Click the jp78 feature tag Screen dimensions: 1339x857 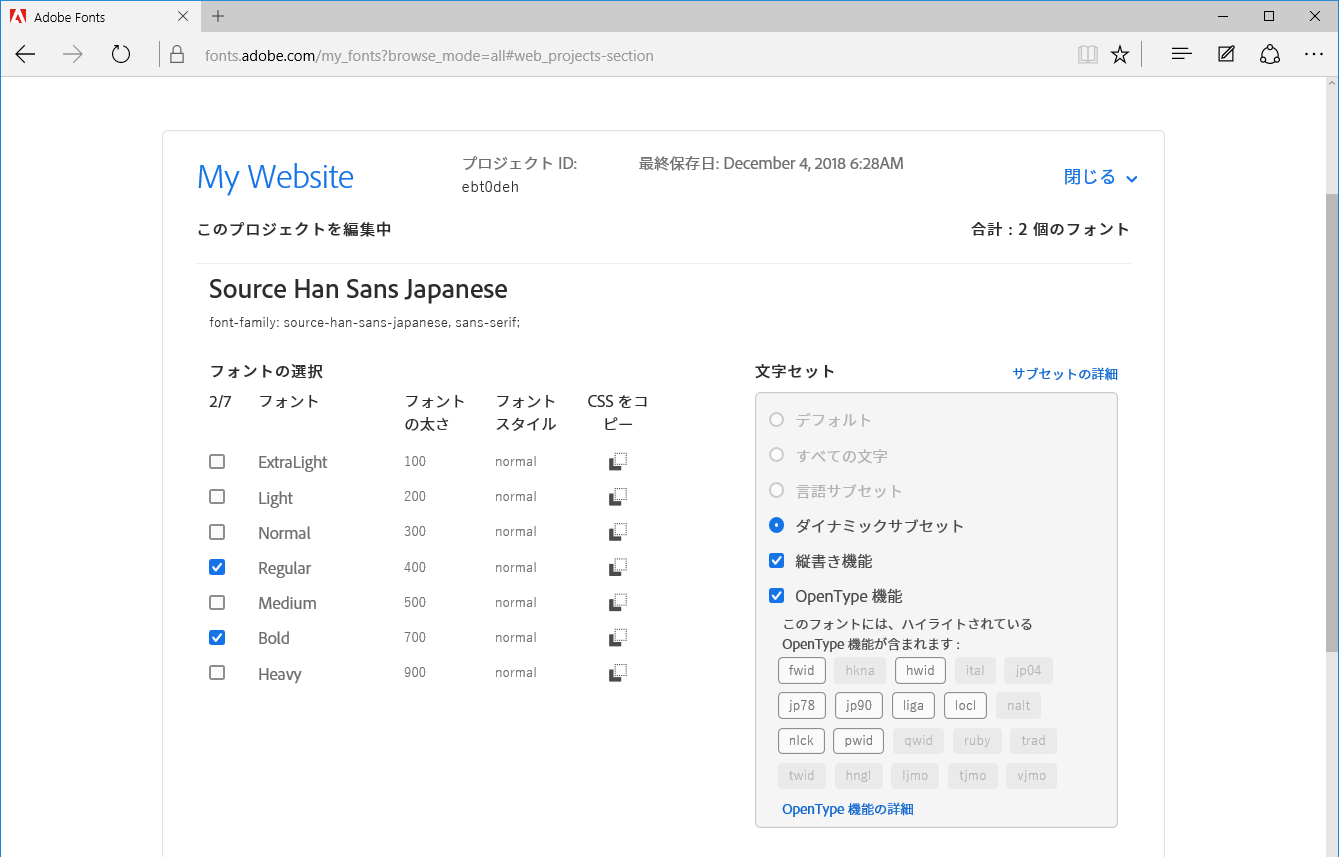(802, 706)
